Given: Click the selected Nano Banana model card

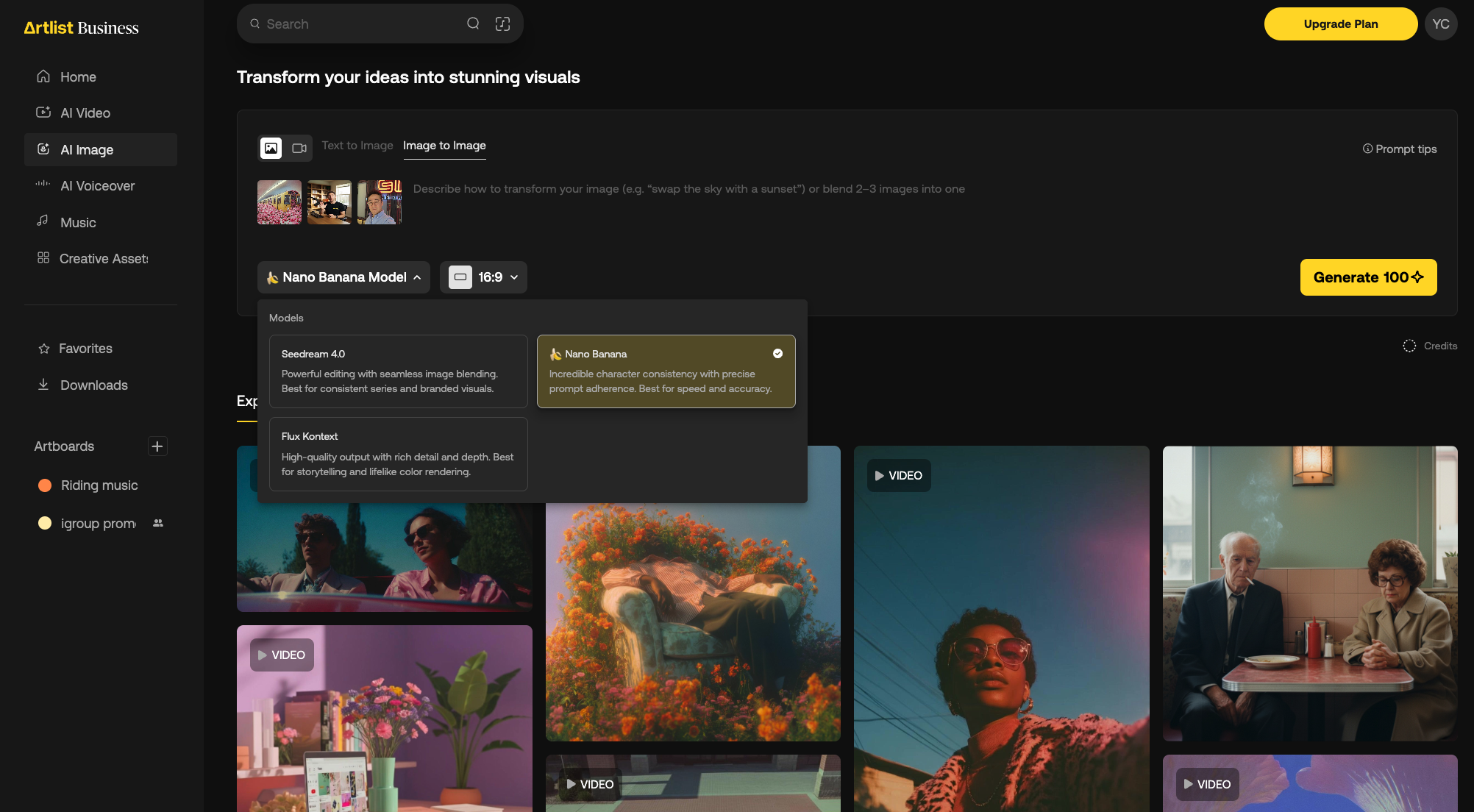Looking at the screenshot, I should point(666,371).
